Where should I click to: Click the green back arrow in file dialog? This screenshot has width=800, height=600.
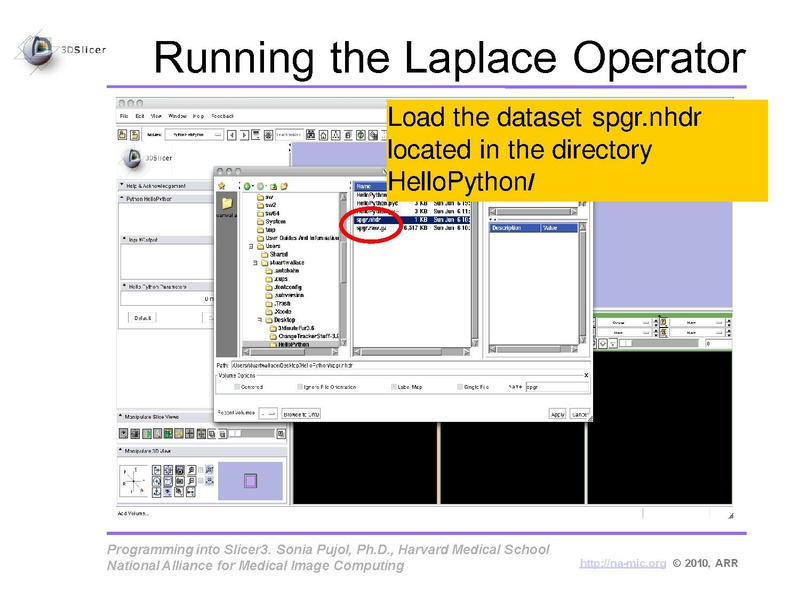[247, 186]
